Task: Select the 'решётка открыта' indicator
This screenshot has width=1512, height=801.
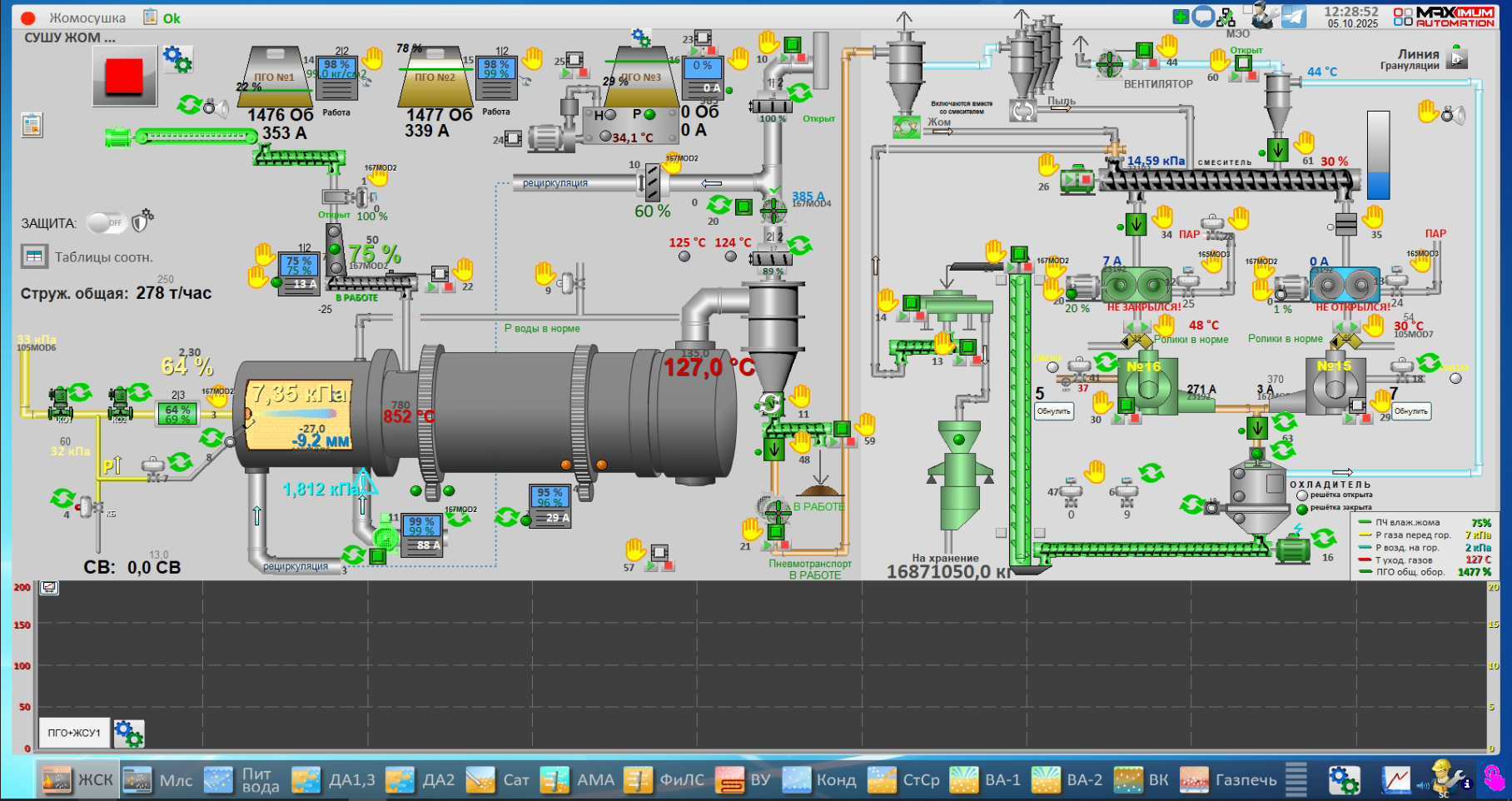Action: click(1302, 495)
